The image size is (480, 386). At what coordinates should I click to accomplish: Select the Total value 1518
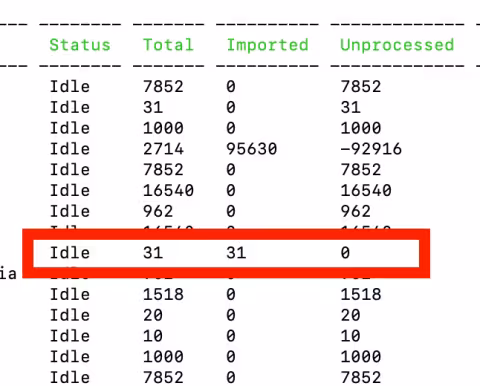tap(163, 294)
